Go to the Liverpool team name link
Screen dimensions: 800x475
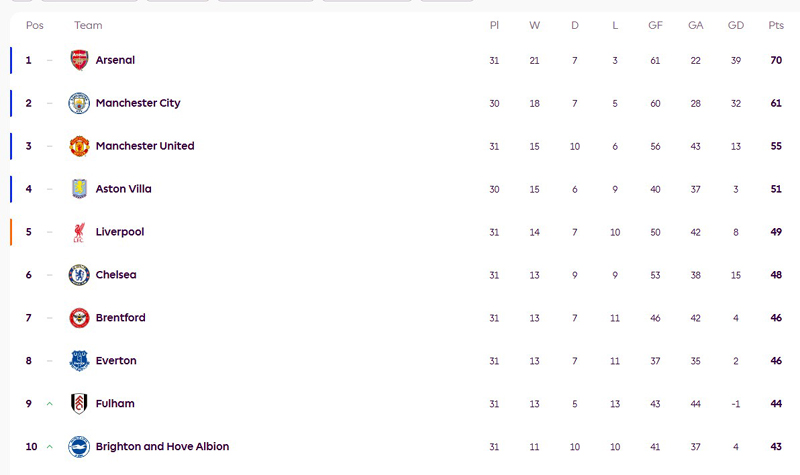tap(120, 232)
